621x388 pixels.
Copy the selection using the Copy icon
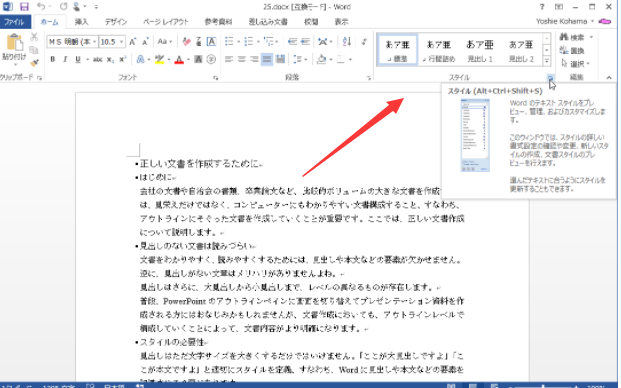[34, 50]
